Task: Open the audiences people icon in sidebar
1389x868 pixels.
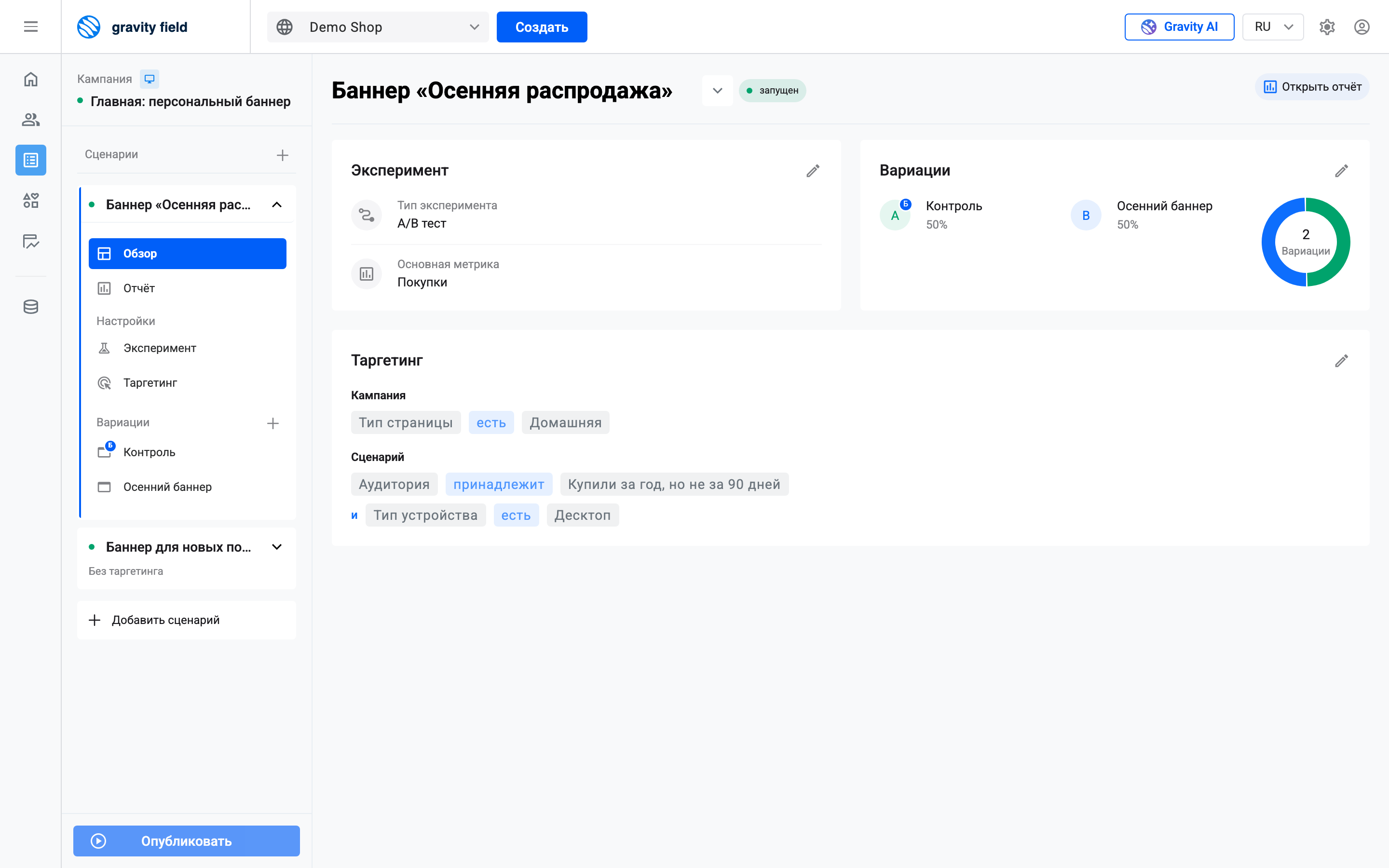Action: click(30, 120)
